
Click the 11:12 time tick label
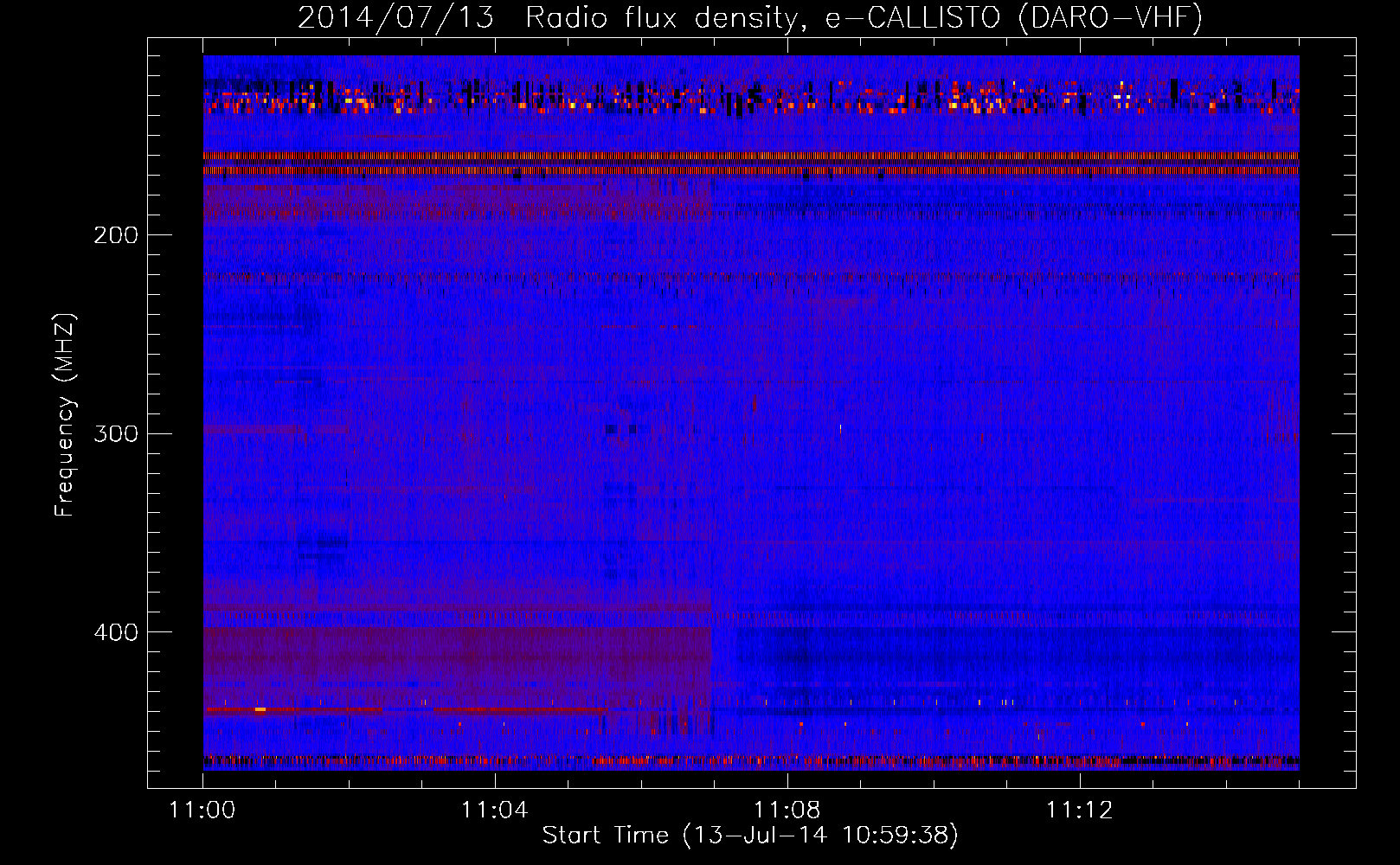tap(1079, 811)
